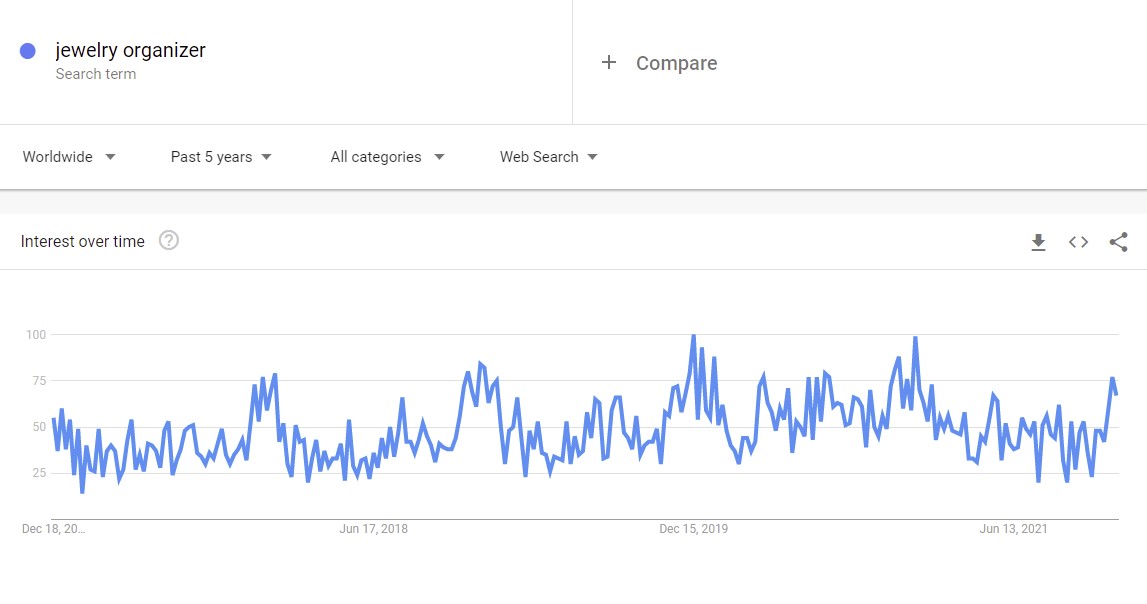1147x604 pixels.
Task: Click the plus icon beside Compare
Action: 608,63
